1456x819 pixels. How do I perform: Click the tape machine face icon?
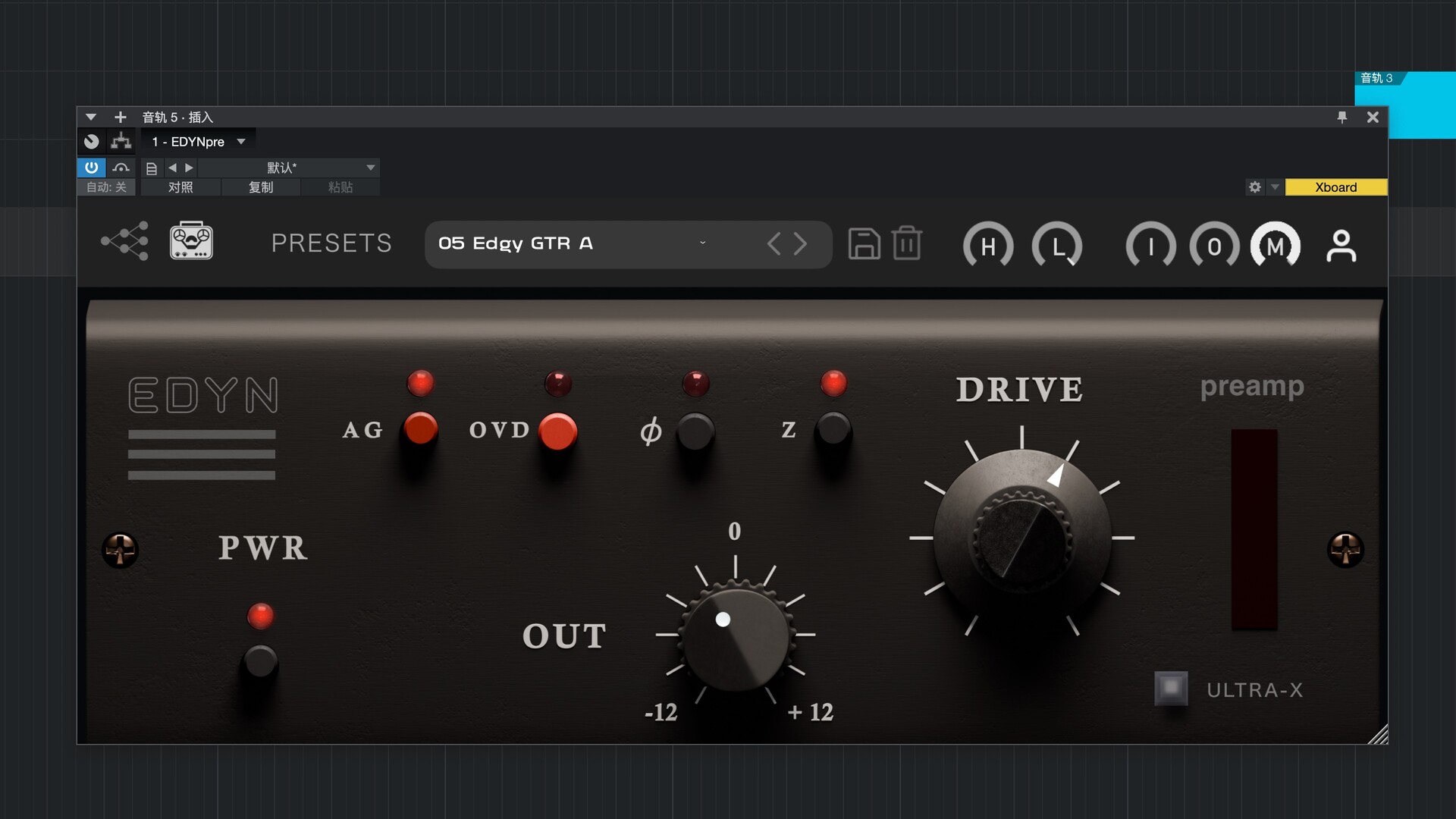pyautogui.click(x=191, y=241)
